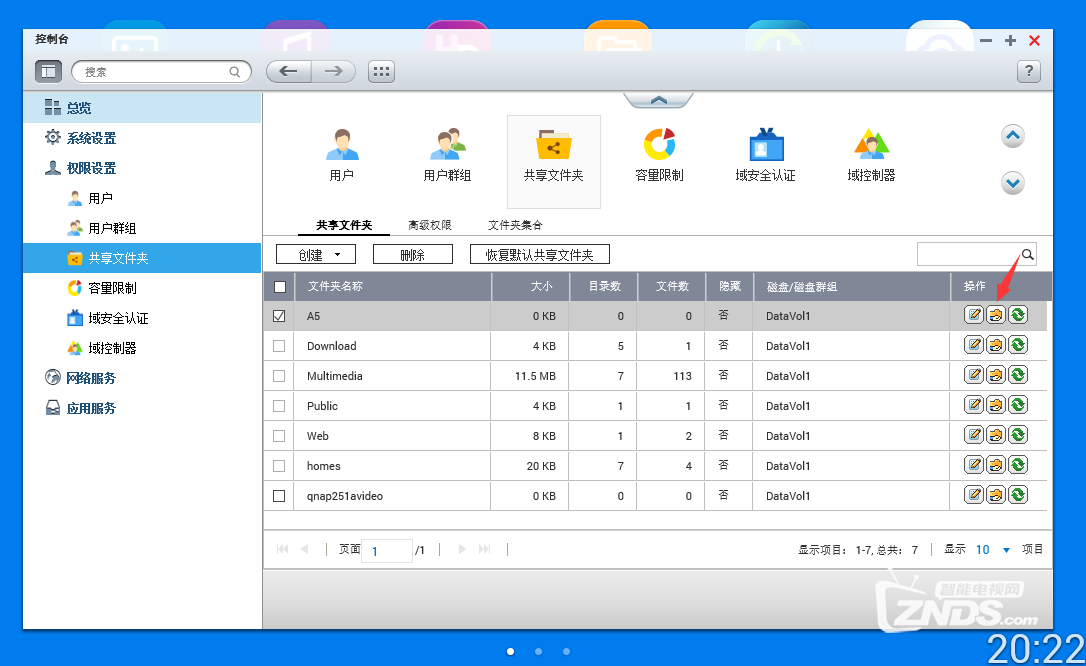Open access permissions for Download folder
The image size is (1086, 666).
tap(996, 345)
